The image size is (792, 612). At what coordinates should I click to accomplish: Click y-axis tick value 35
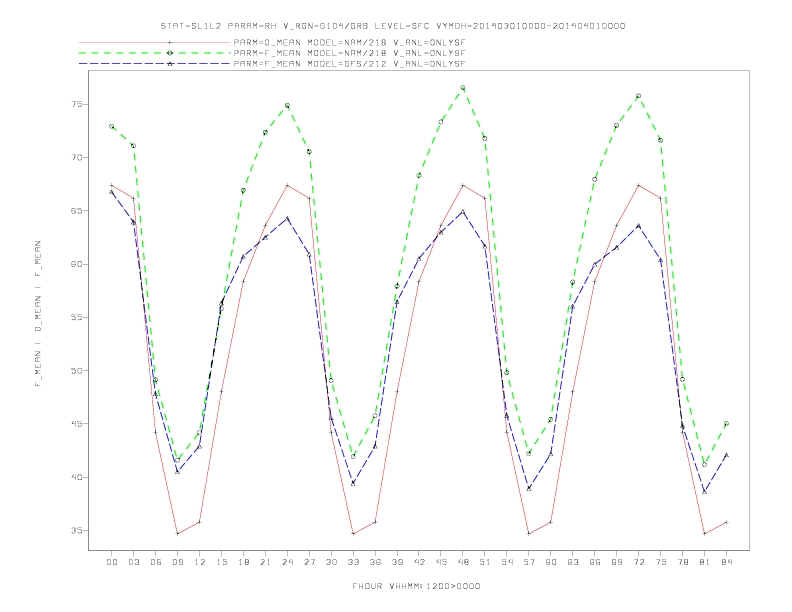click(77, 530)
